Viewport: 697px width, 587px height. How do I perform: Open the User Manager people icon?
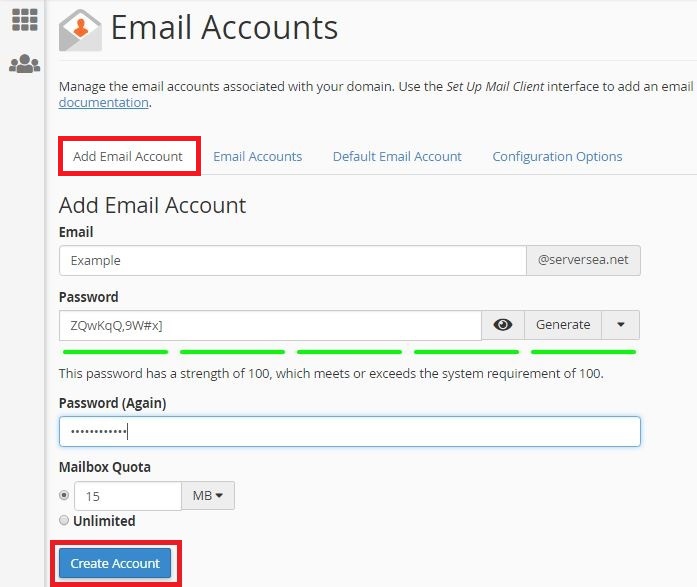(24, 64)
